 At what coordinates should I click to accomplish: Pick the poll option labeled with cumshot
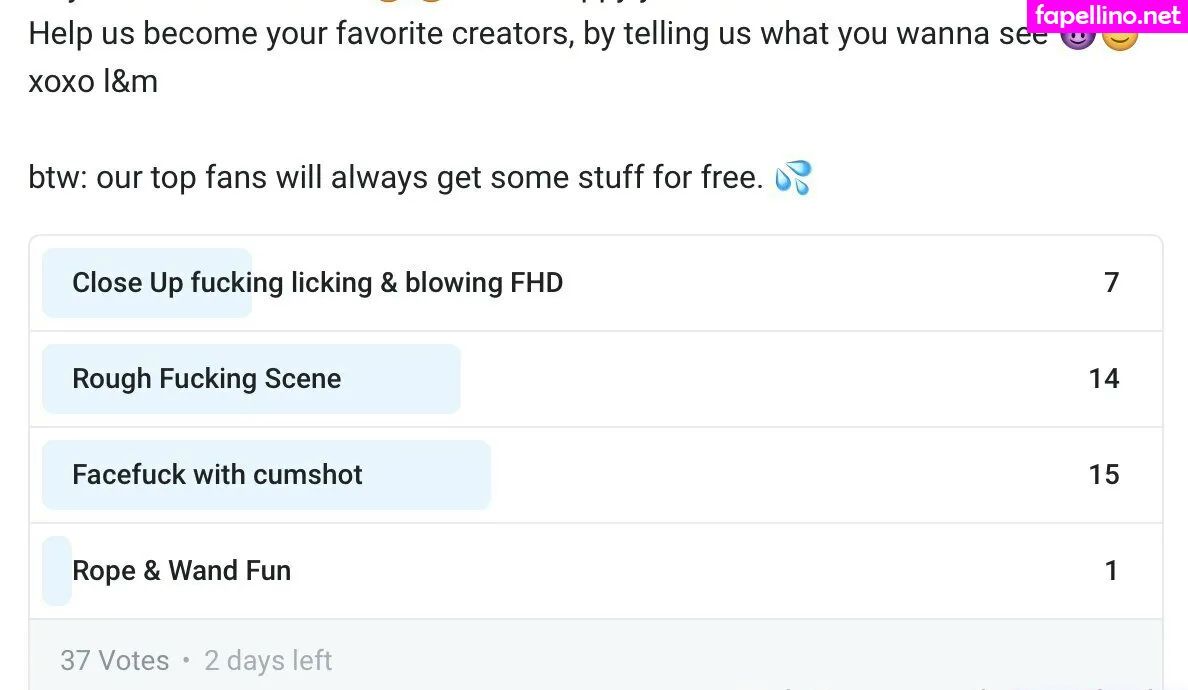click(x=218, y=475)
